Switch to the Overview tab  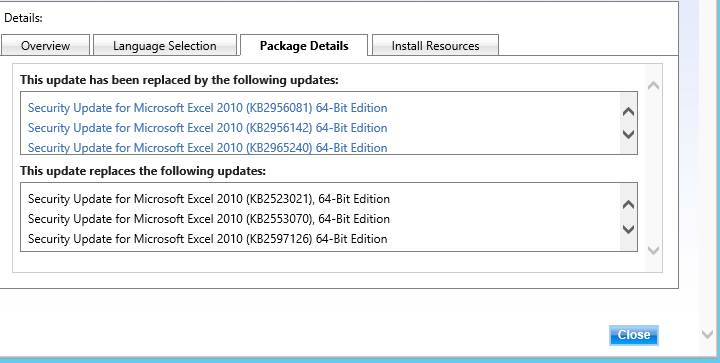click(x=45, y=45)
